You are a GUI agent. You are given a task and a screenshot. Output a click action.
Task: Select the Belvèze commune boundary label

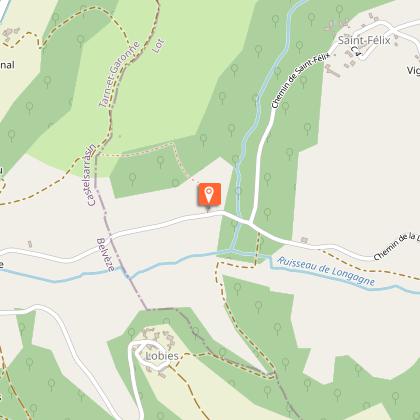pos(106,254)
